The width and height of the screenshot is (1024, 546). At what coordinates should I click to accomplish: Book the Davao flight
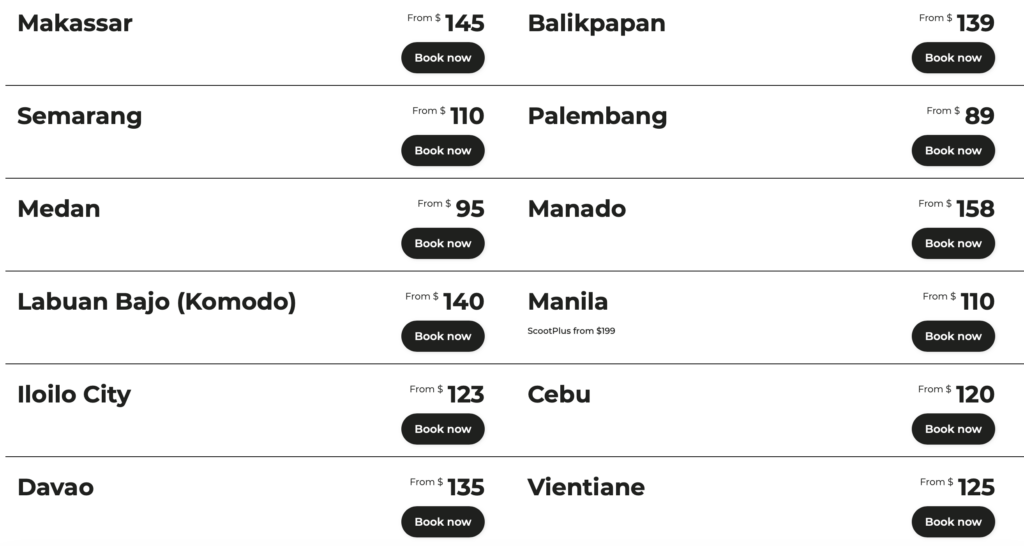[442, 522]
